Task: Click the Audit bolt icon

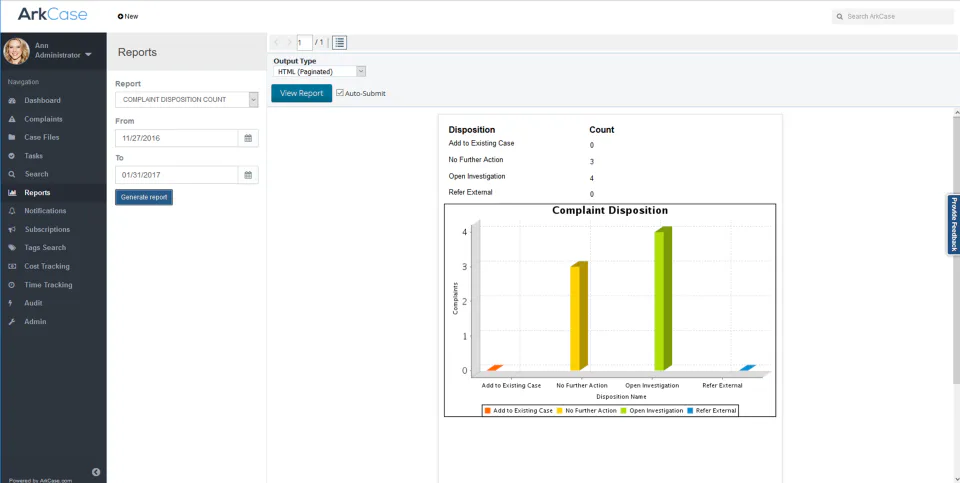Action: coord(11,303)
